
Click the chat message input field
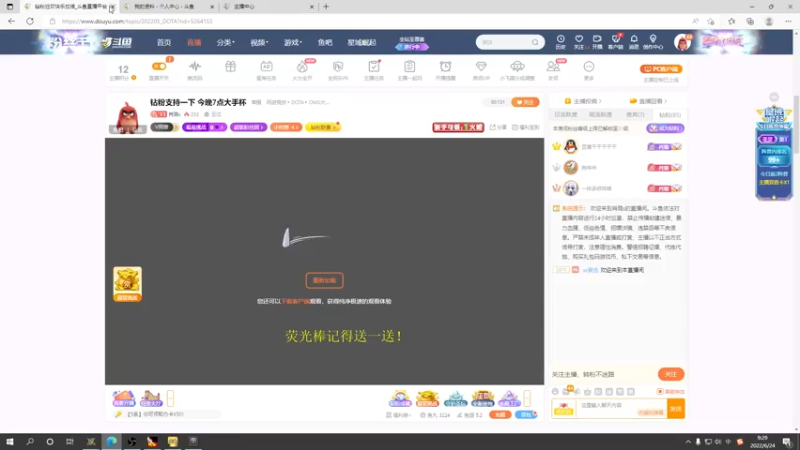point(621,408)
